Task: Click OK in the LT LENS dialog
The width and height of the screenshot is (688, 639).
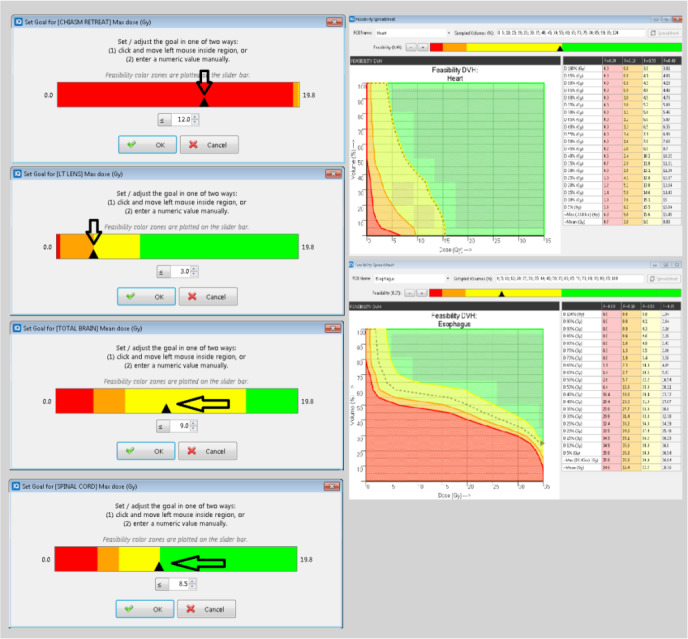Action: (x=147, y=297)
